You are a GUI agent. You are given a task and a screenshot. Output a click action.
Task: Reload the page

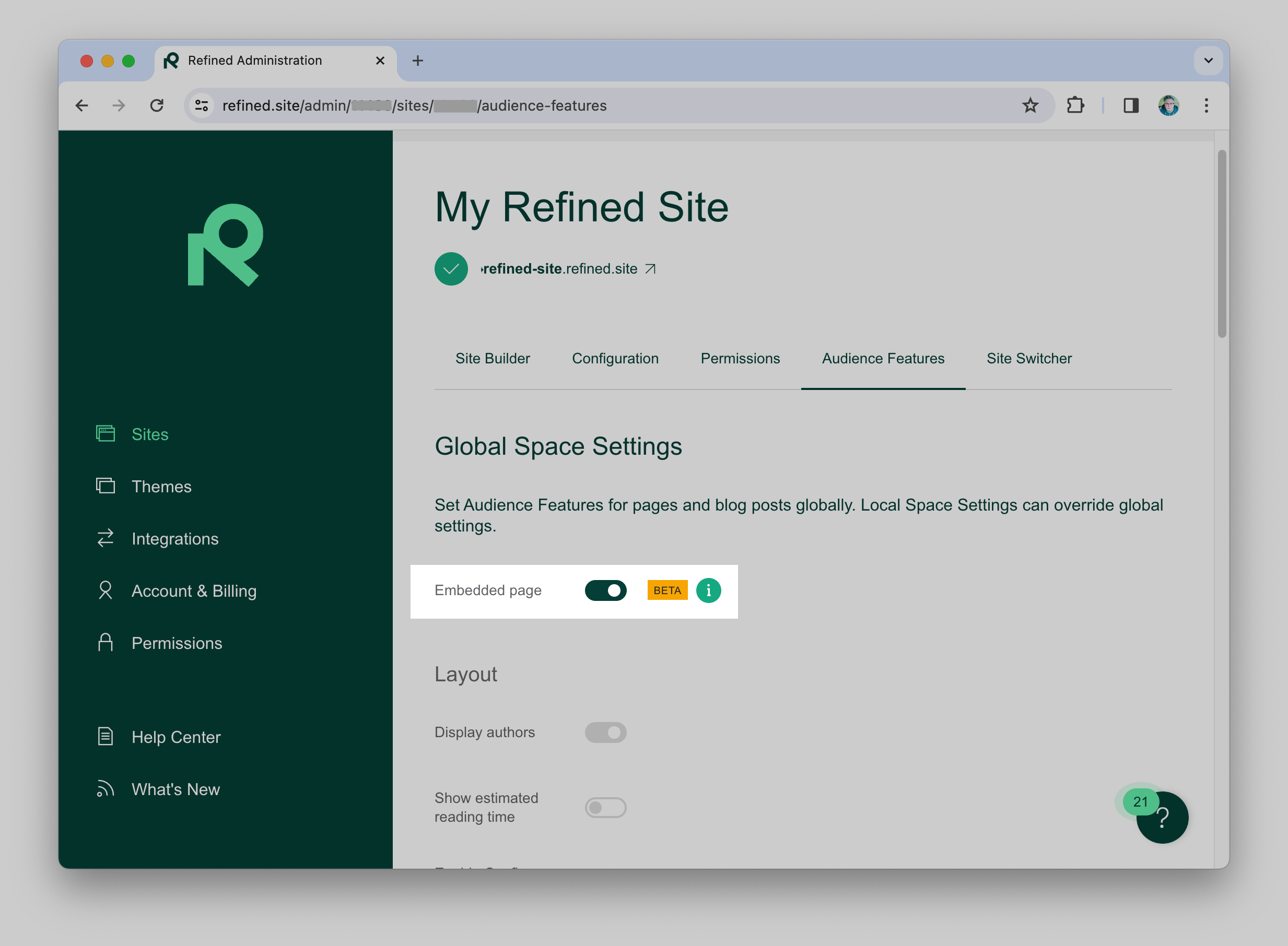[157, 105]
